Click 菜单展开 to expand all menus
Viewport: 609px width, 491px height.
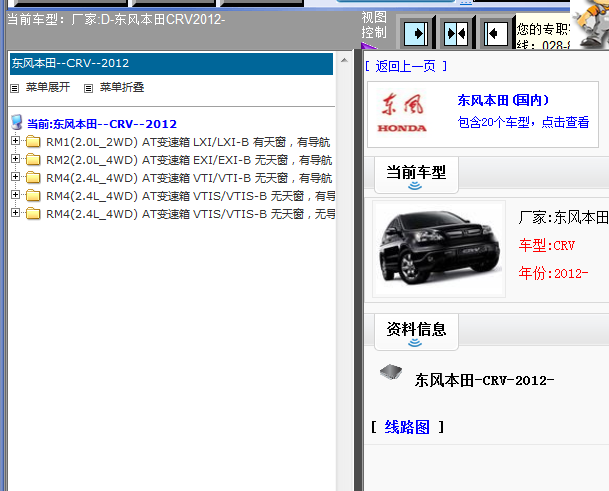click(x=48, y=87)
